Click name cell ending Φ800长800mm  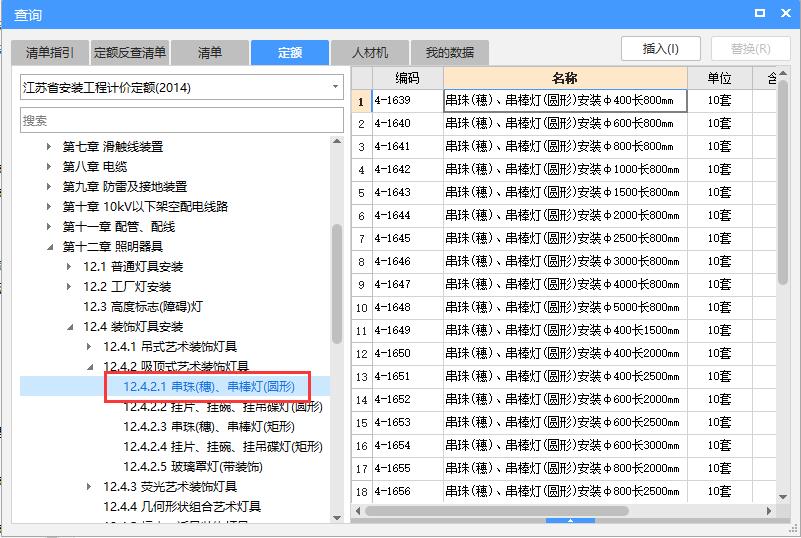pos(565,146)
